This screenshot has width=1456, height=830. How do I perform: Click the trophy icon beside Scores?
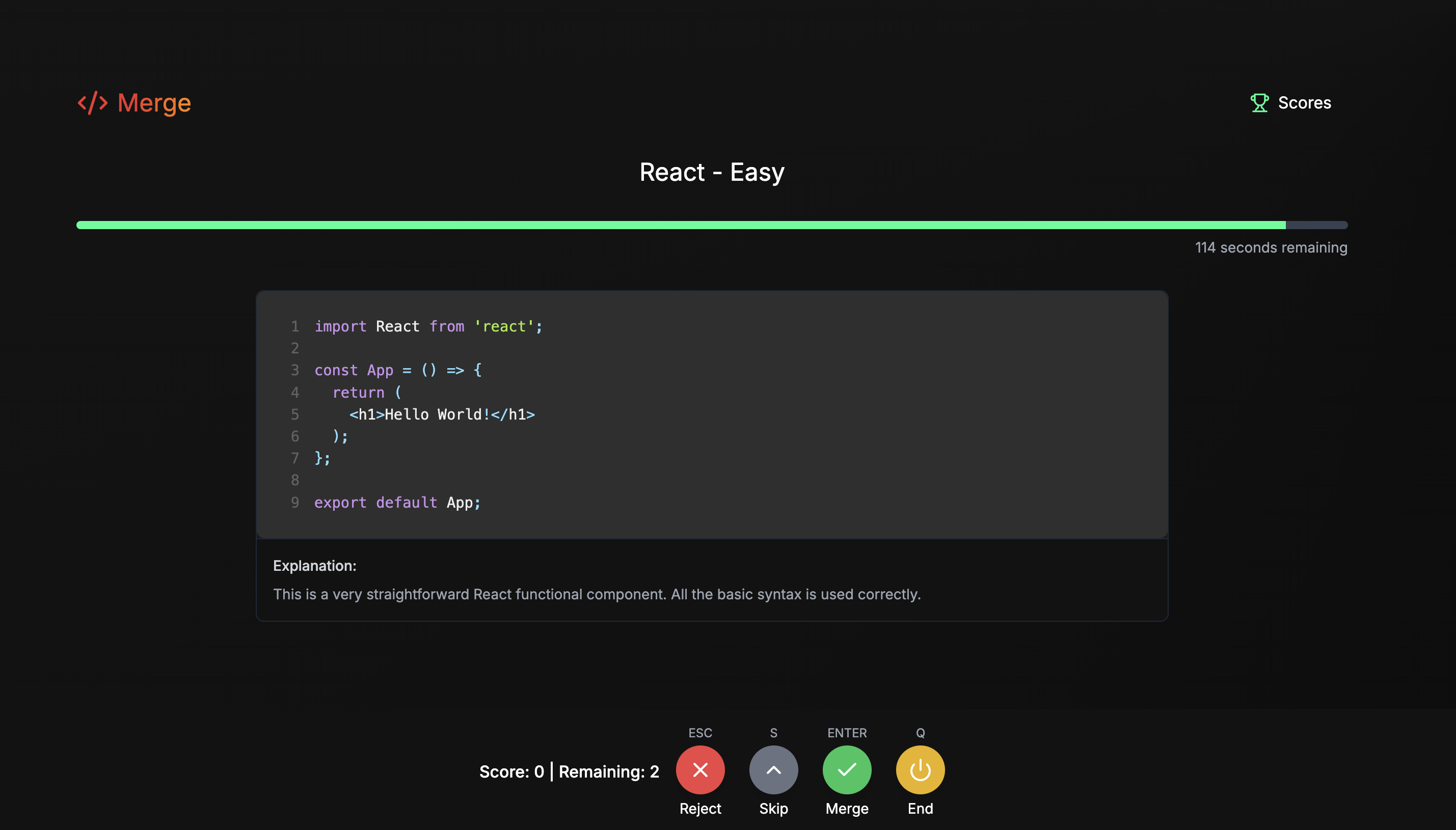click(1259, 103)
